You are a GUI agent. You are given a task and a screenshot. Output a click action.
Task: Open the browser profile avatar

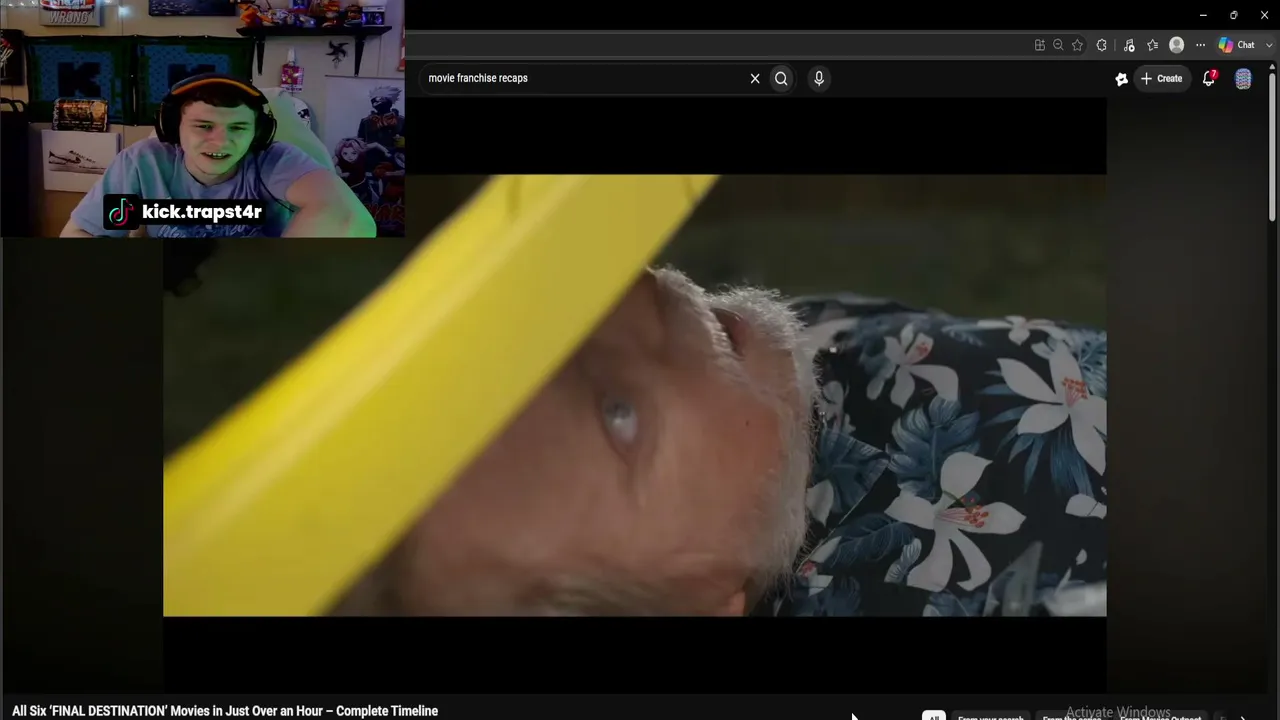click(x=1177, y=45)
